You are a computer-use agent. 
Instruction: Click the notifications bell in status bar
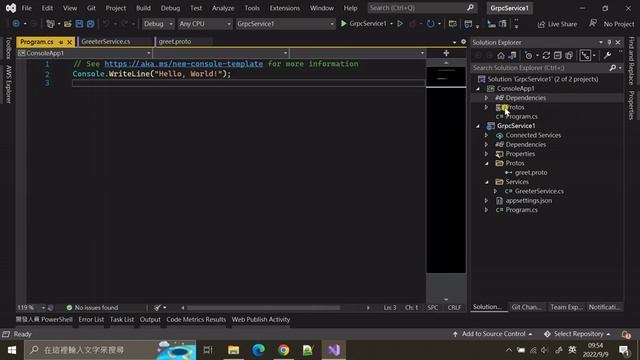click(x=626, y=334)
